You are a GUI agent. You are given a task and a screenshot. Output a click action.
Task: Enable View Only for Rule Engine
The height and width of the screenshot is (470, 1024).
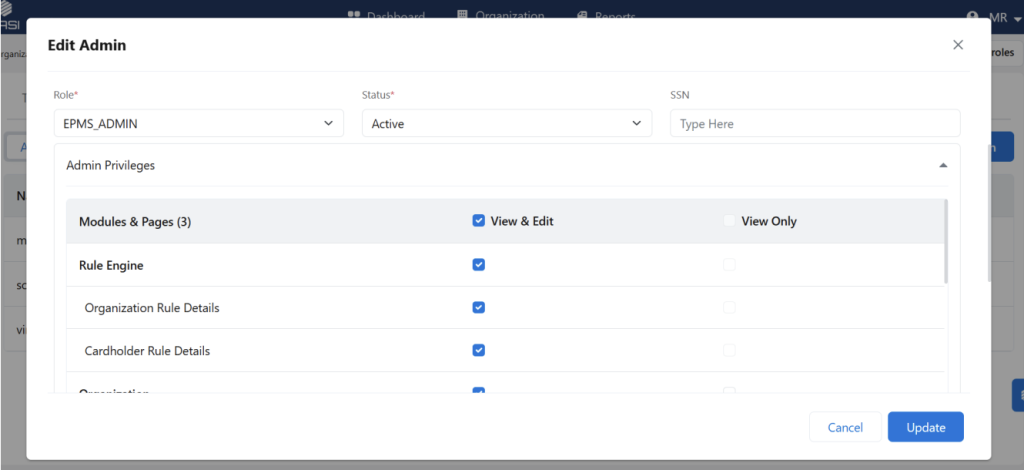pyautogui.click(x=729, y=265)
